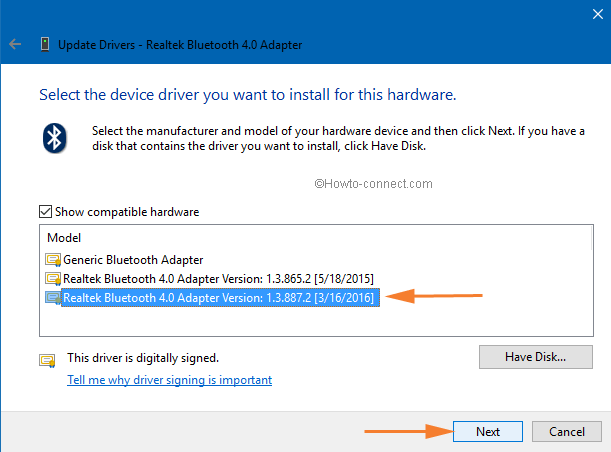Click the certificate icon of version 1.3.887.2 driver
The width and height of the screenshot is (611, 452).
(53, 298)
